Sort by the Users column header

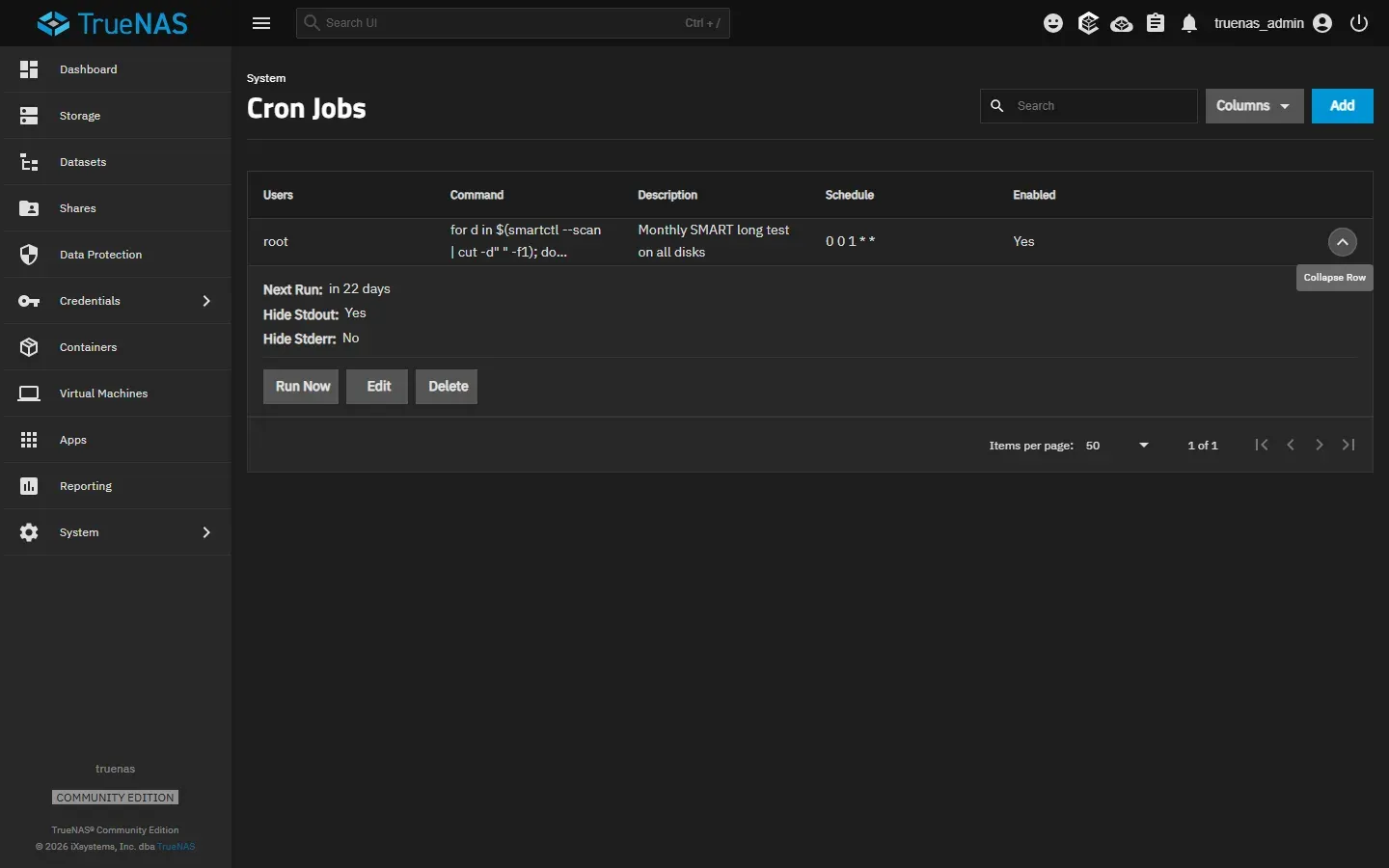tap(278, 195)
